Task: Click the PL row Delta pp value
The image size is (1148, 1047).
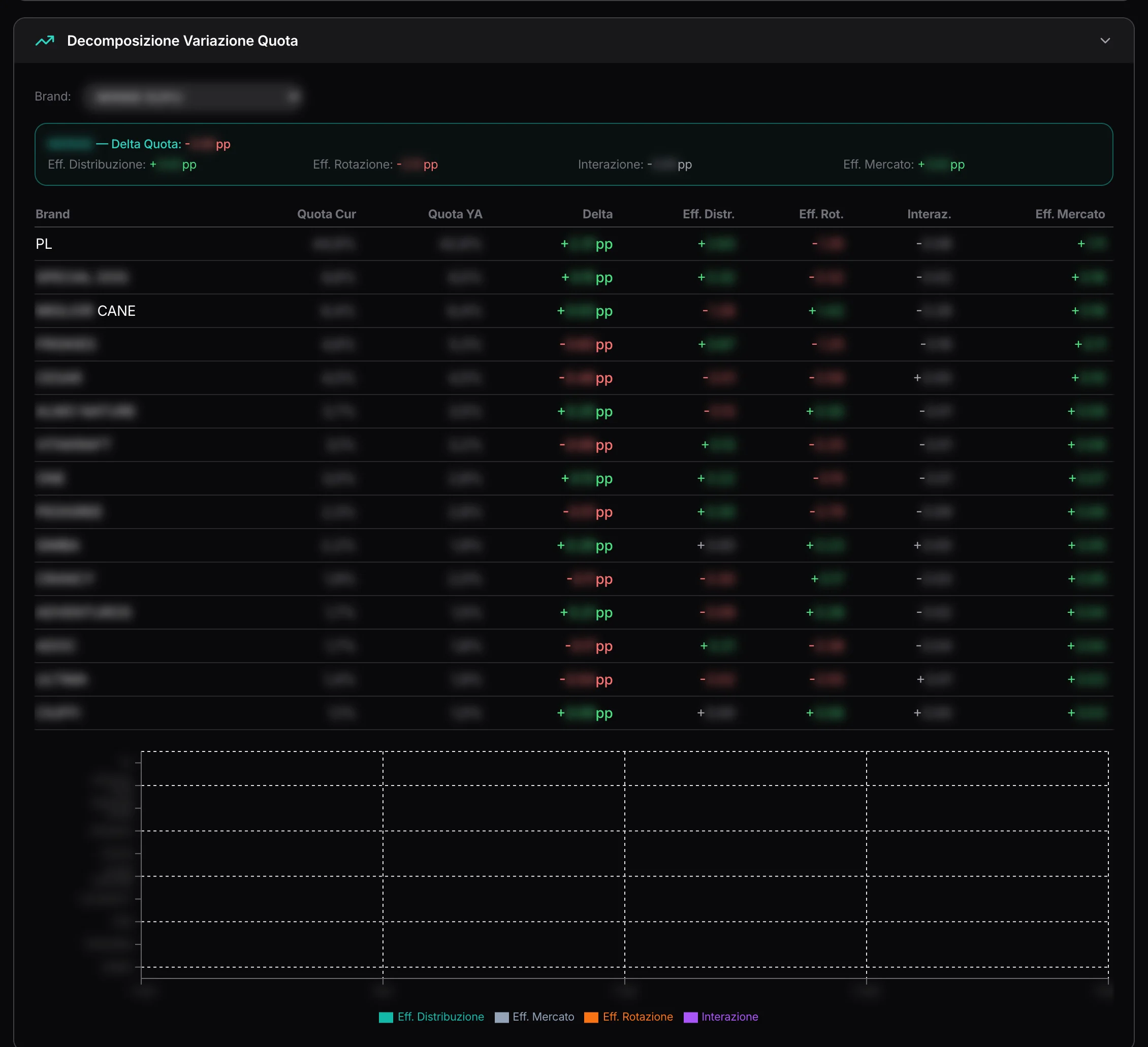Action: click(x=587, y=244)
